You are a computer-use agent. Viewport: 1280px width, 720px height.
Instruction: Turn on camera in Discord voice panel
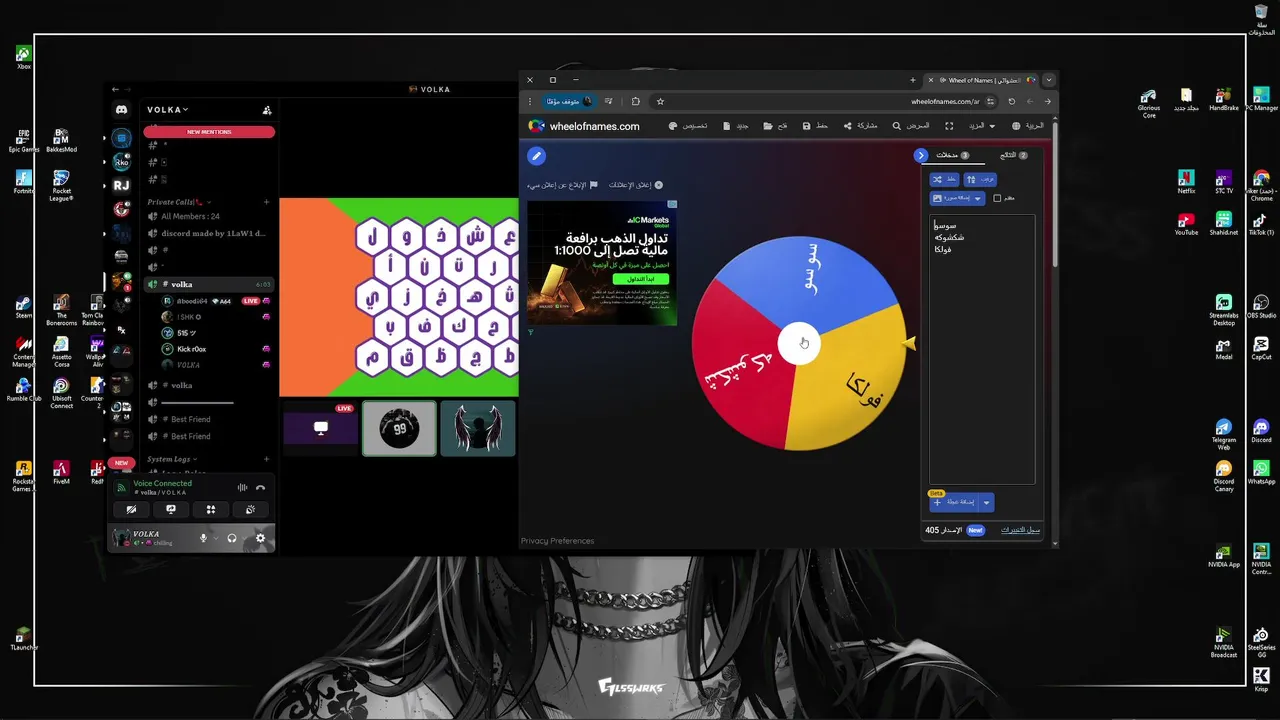[x=131, y=509]
